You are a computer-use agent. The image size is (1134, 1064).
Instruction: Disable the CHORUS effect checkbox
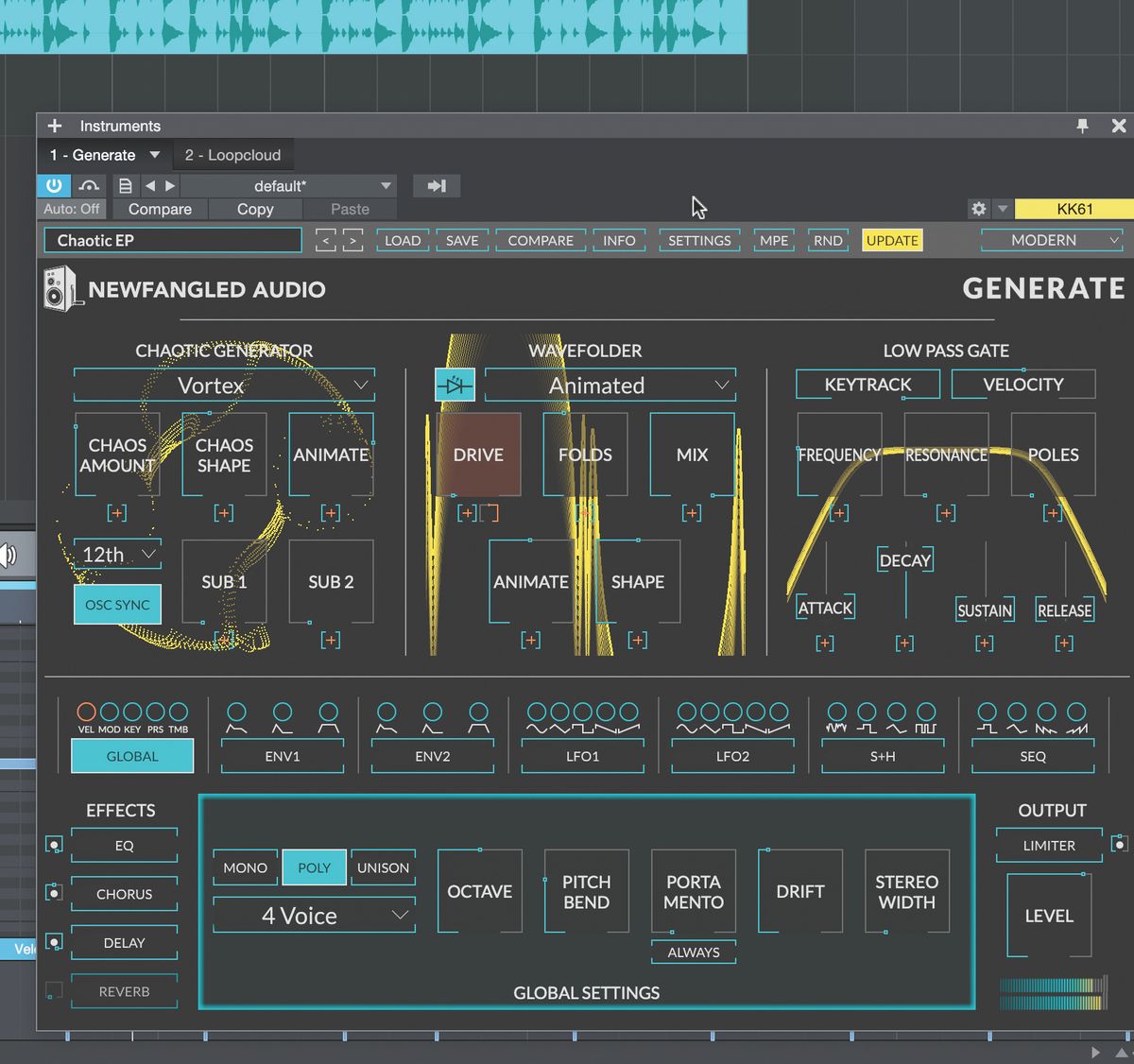click(x=54, y=893)
